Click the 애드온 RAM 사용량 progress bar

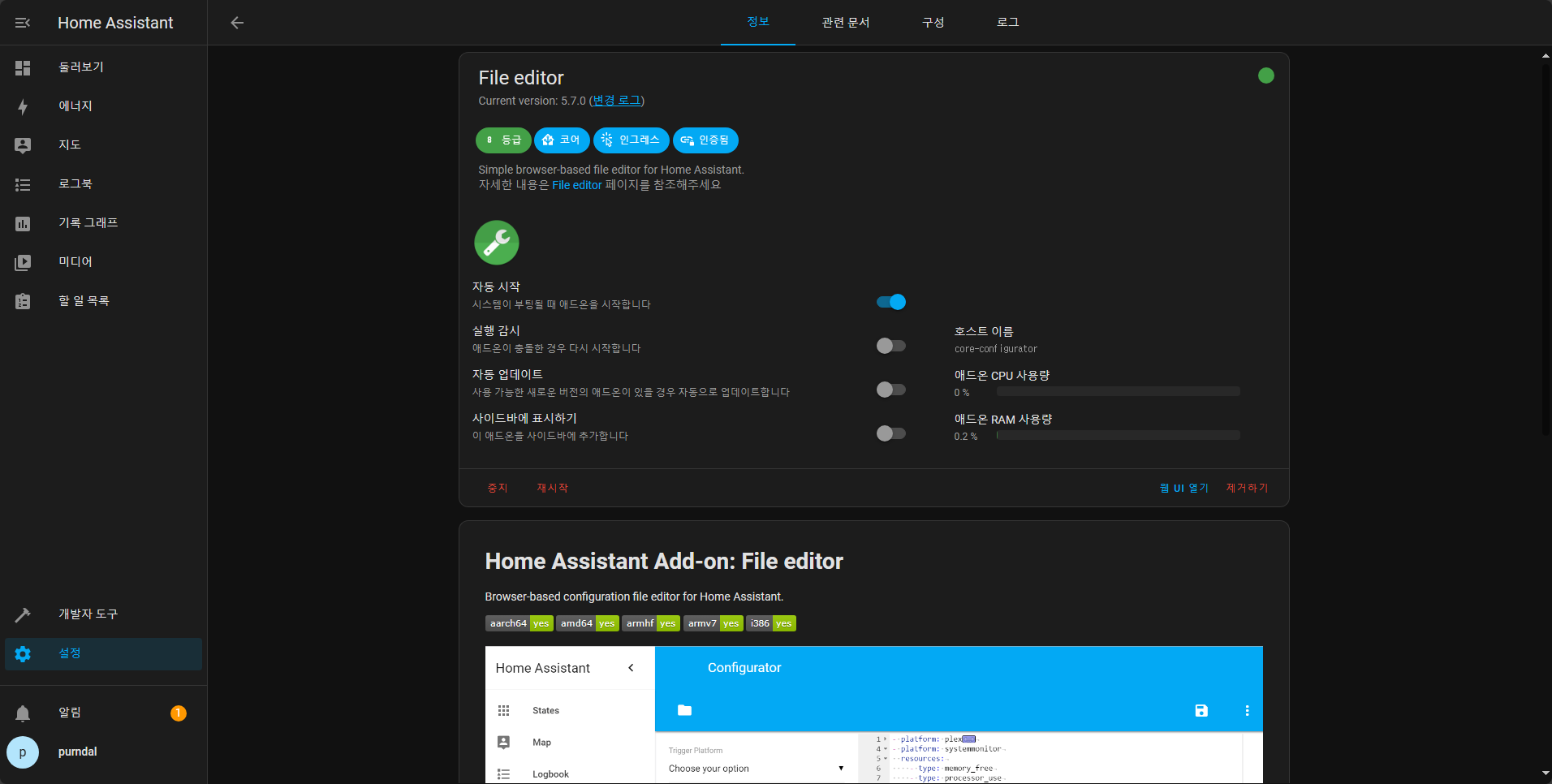(1119, 435)
